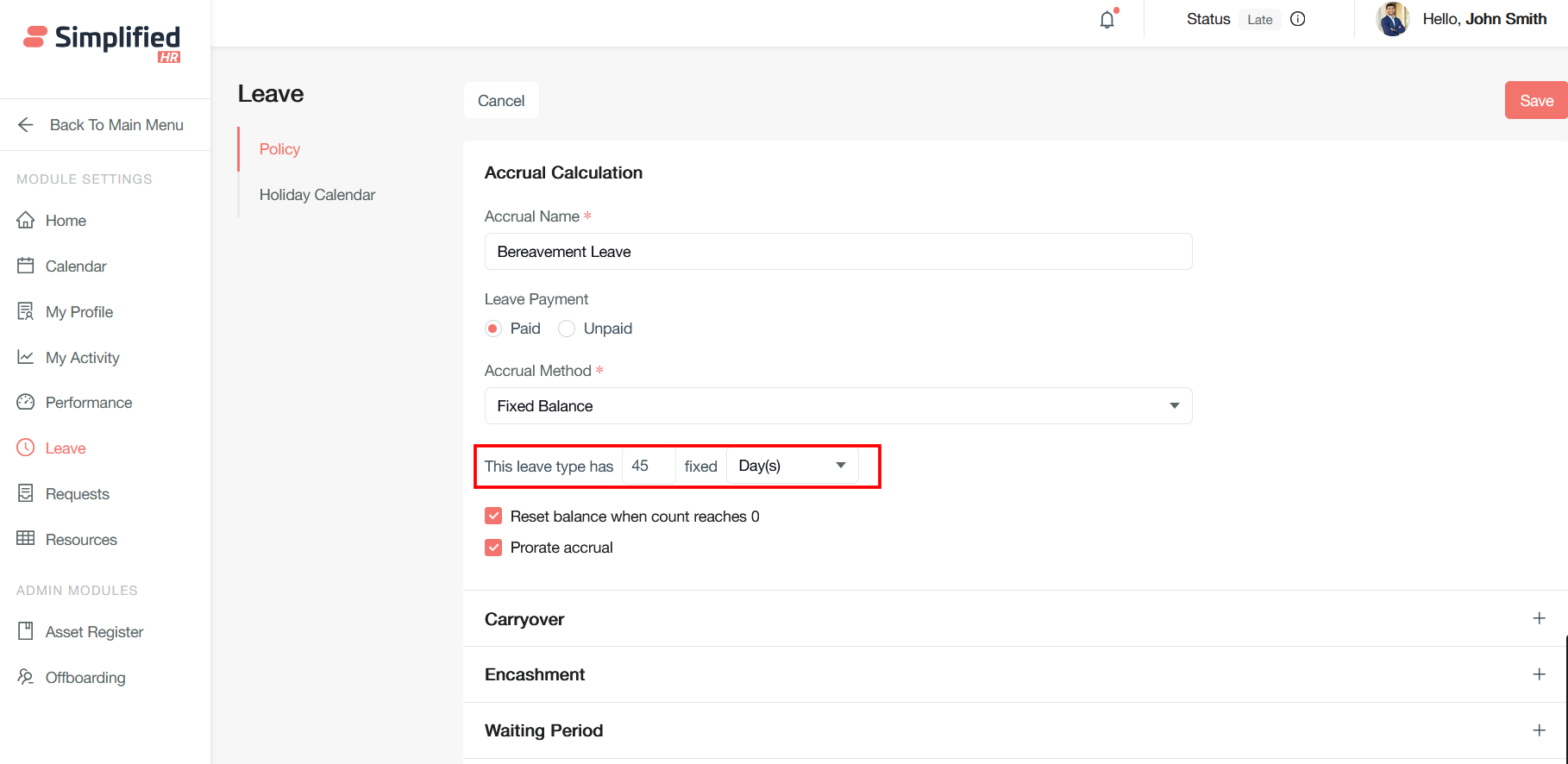Click the Accrual Name input field
The height and width of the screenshot is (764, 1568).
pos(837,252)
